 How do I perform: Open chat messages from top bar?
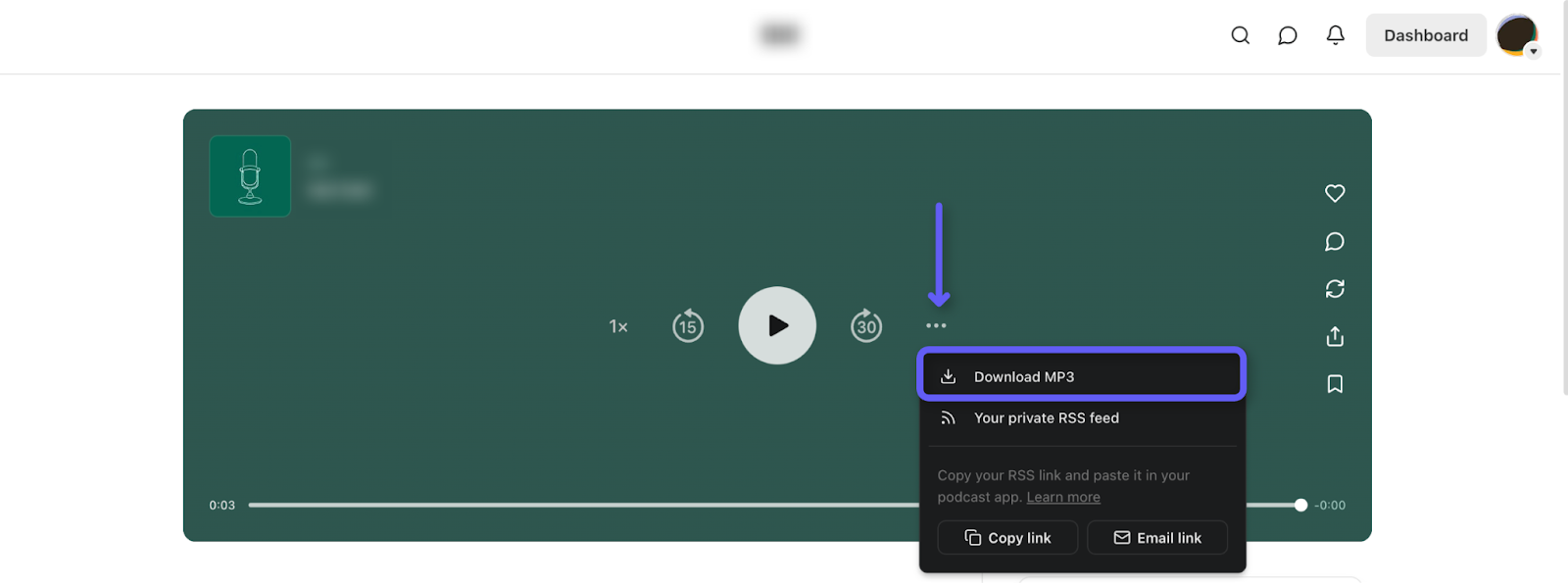click(x=1288, y=35)
